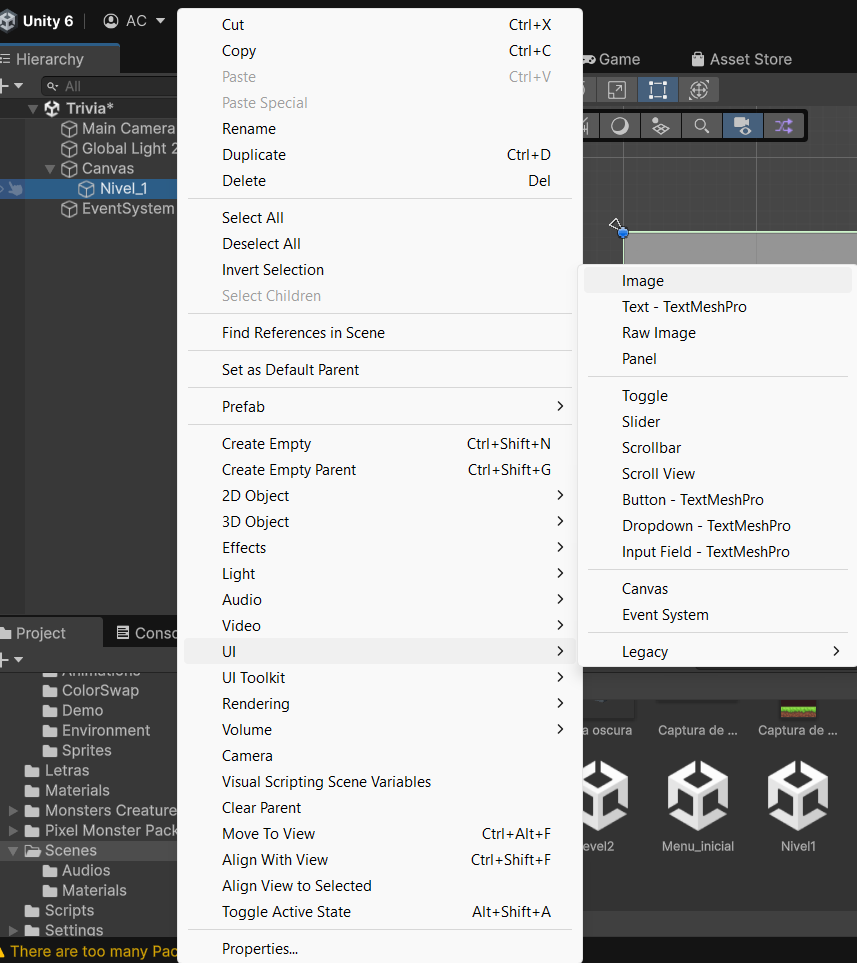Choose Create Empty from the context menu
The image size is (857, 963).
[380, 444]
